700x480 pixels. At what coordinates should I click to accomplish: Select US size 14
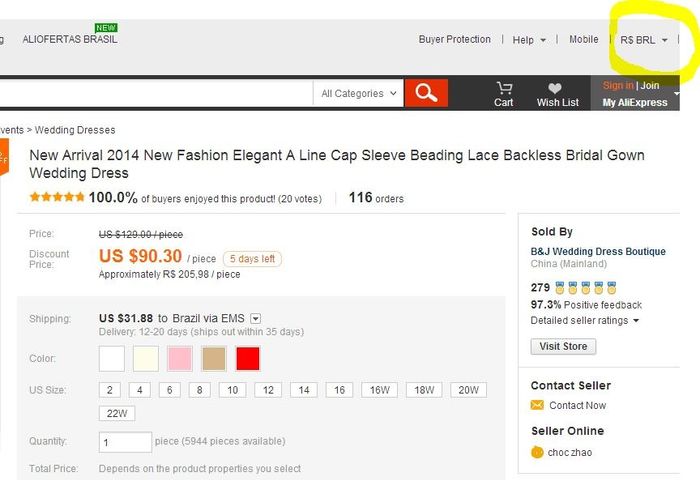pyautogui.click(x=304, y=390)
